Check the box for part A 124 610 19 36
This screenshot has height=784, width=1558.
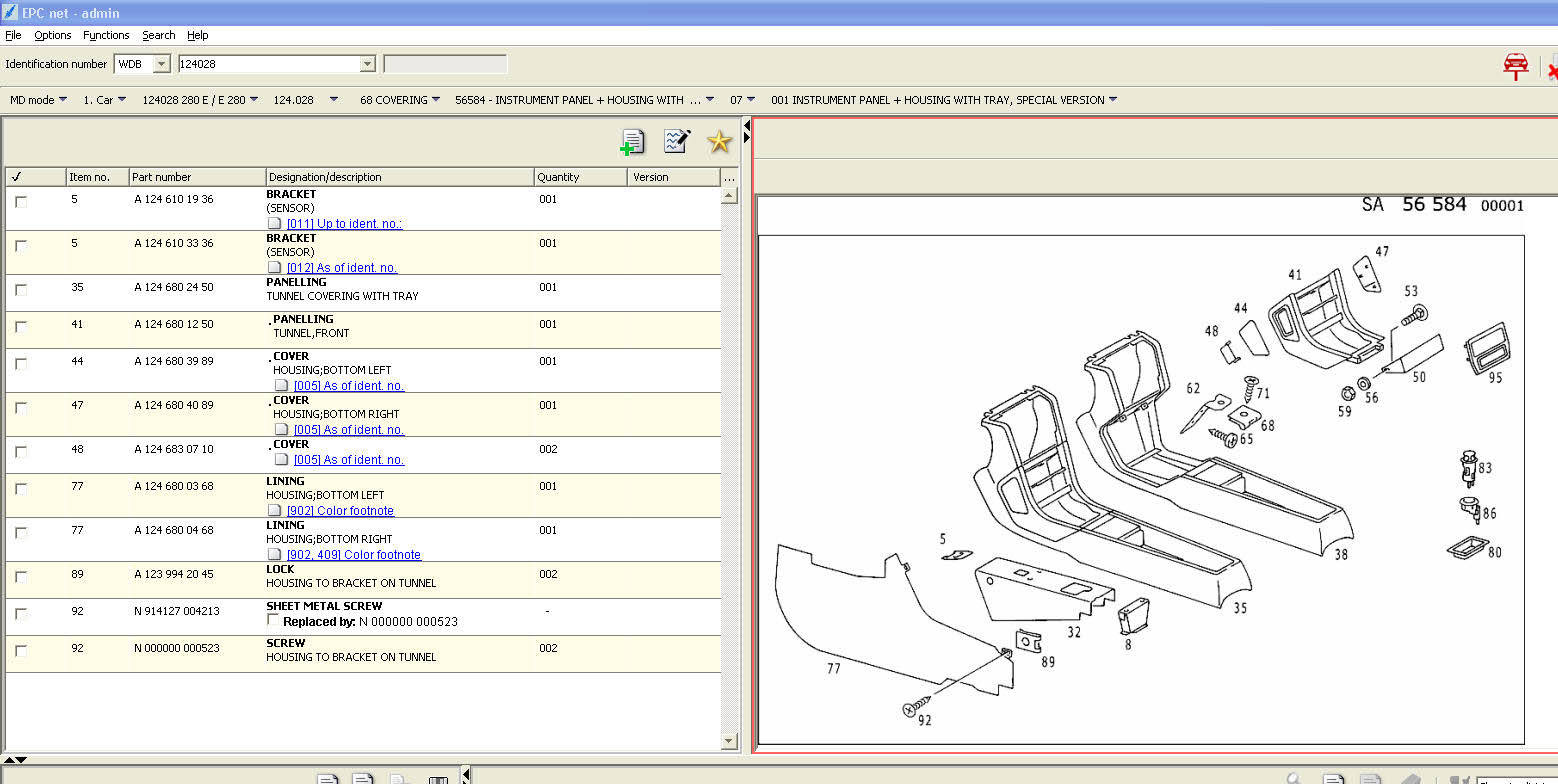(21, 201)
